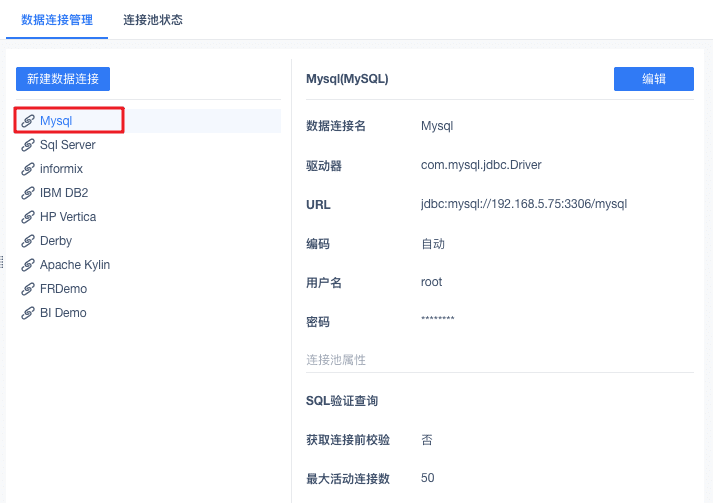The height and width of the screenshot is (503, 713).
Task: Click the link icon beside Mysql
Action: coord(28,121)
